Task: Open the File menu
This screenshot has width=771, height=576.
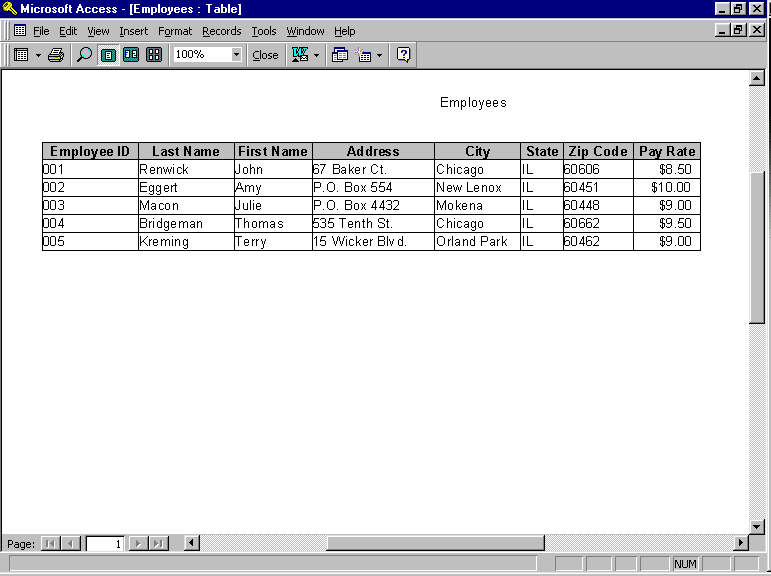Action: point(41,31)
